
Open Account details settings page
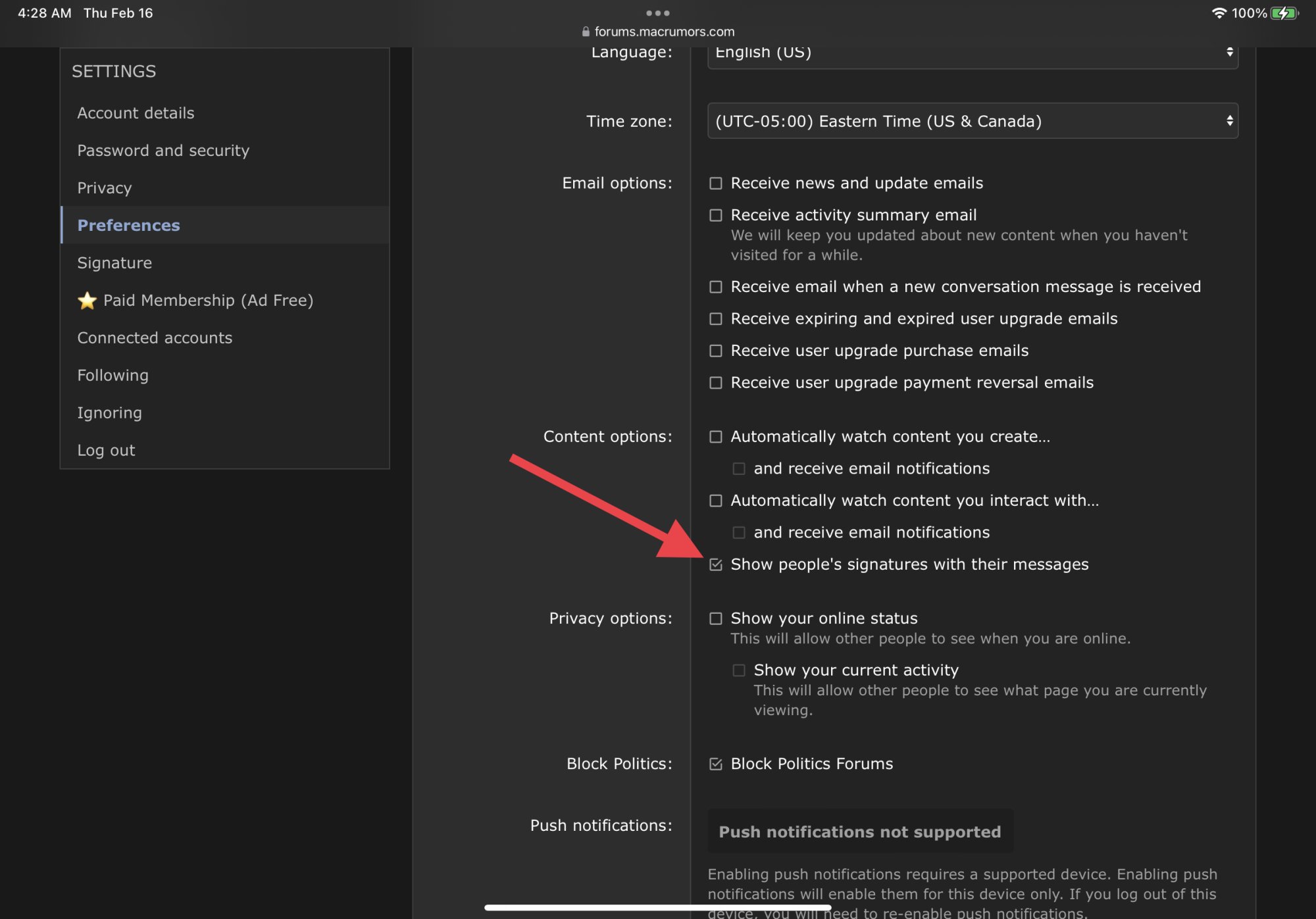136,113
